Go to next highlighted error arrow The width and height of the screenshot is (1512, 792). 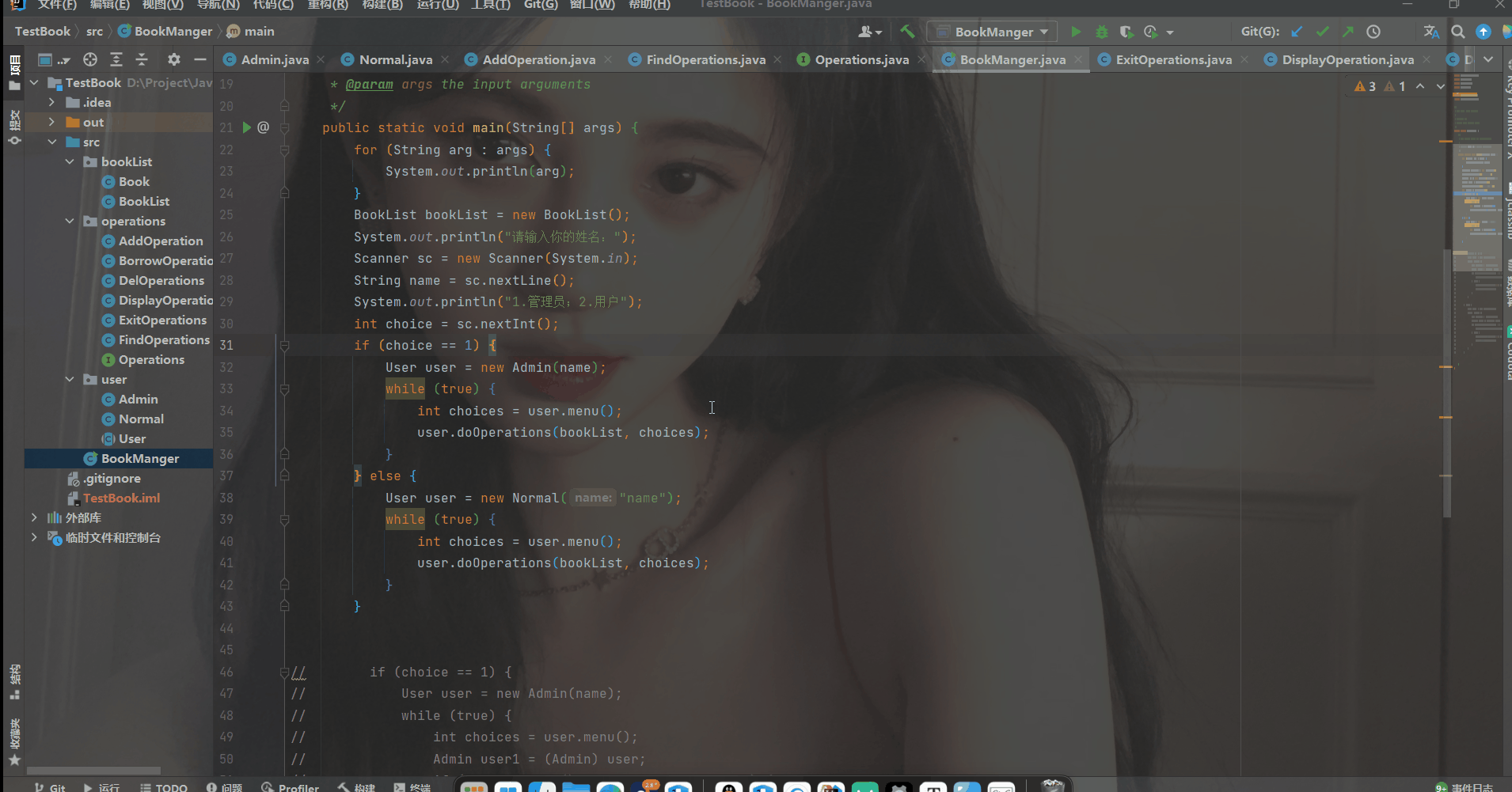point(1441,86)
